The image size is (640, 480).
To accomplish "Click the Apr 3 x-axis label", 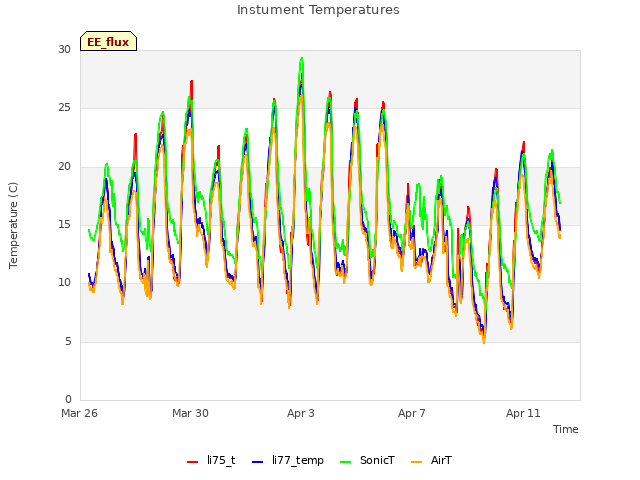I will pyautogui.click(x=301, y=413).
